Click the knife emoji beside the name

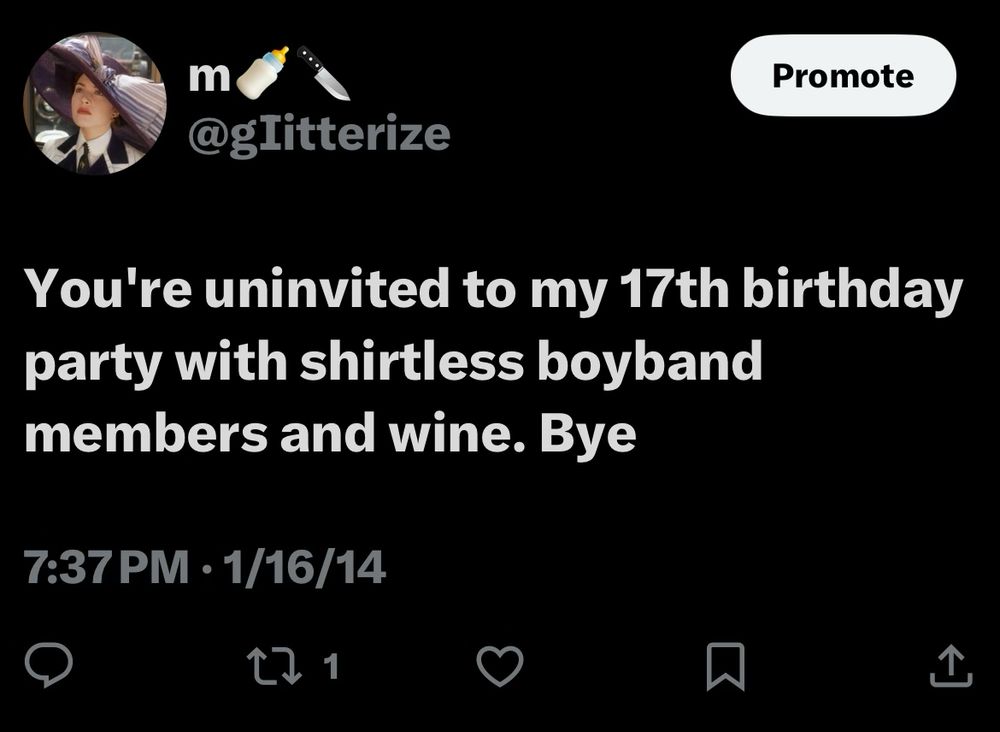coord(324,73)
